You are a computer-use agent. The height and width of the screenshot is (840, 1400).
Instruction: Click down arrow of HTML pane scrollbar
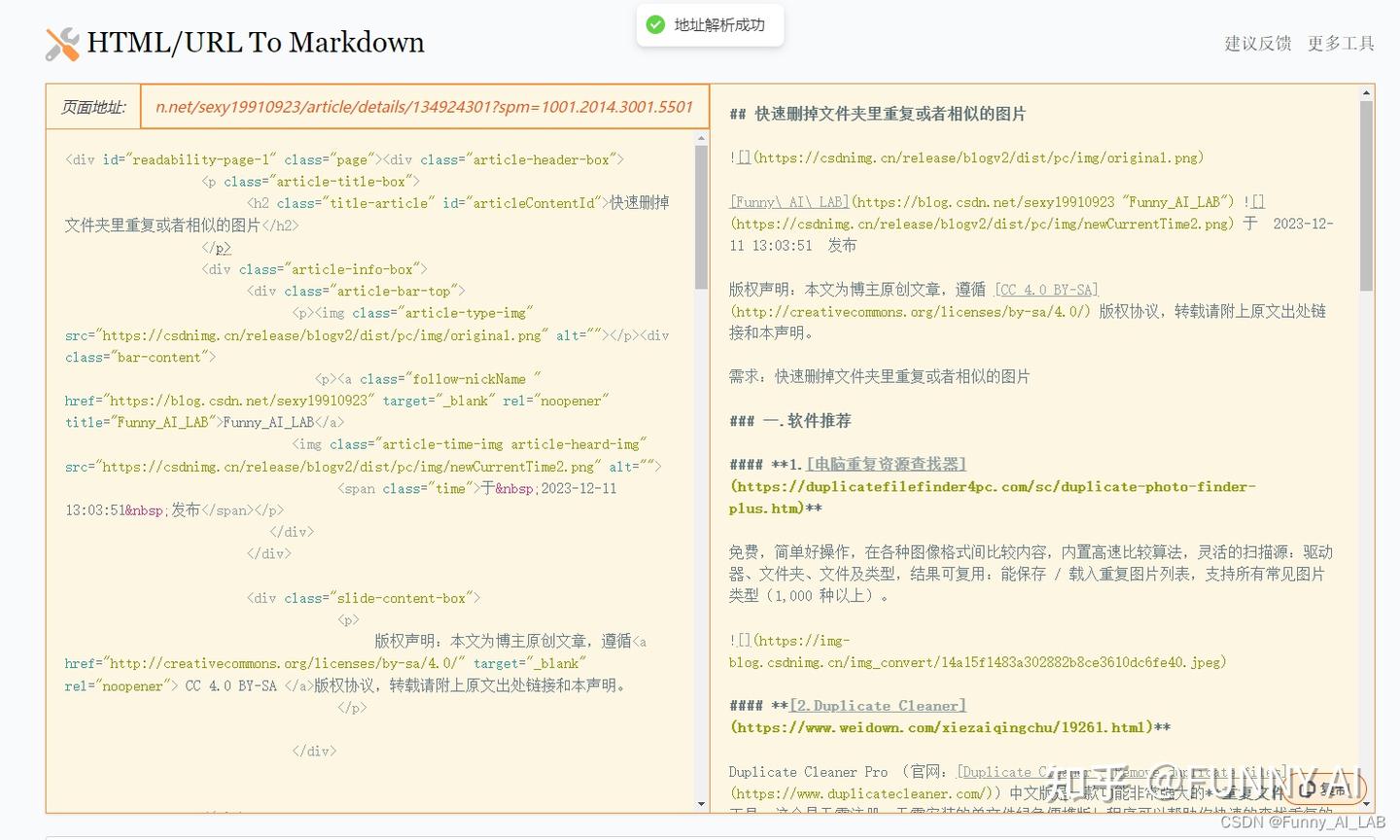point(702,804)
